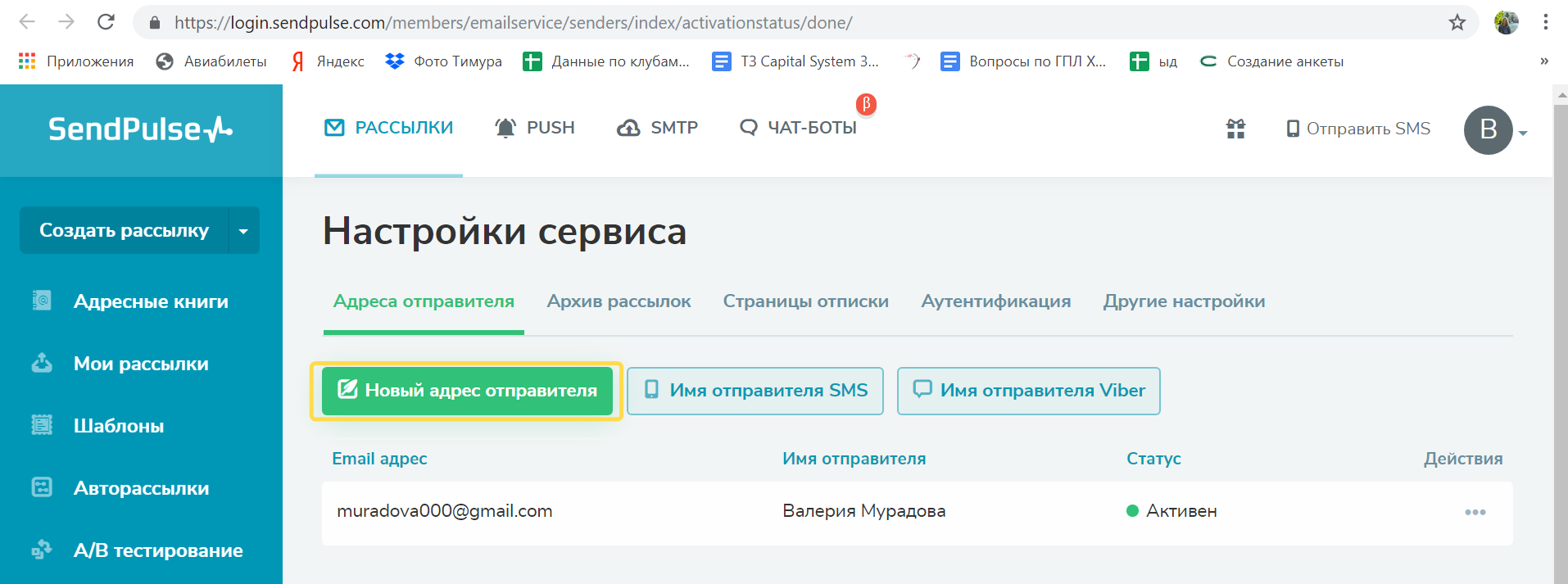Open Мои рассылки in the sidebar

point(141,364)
